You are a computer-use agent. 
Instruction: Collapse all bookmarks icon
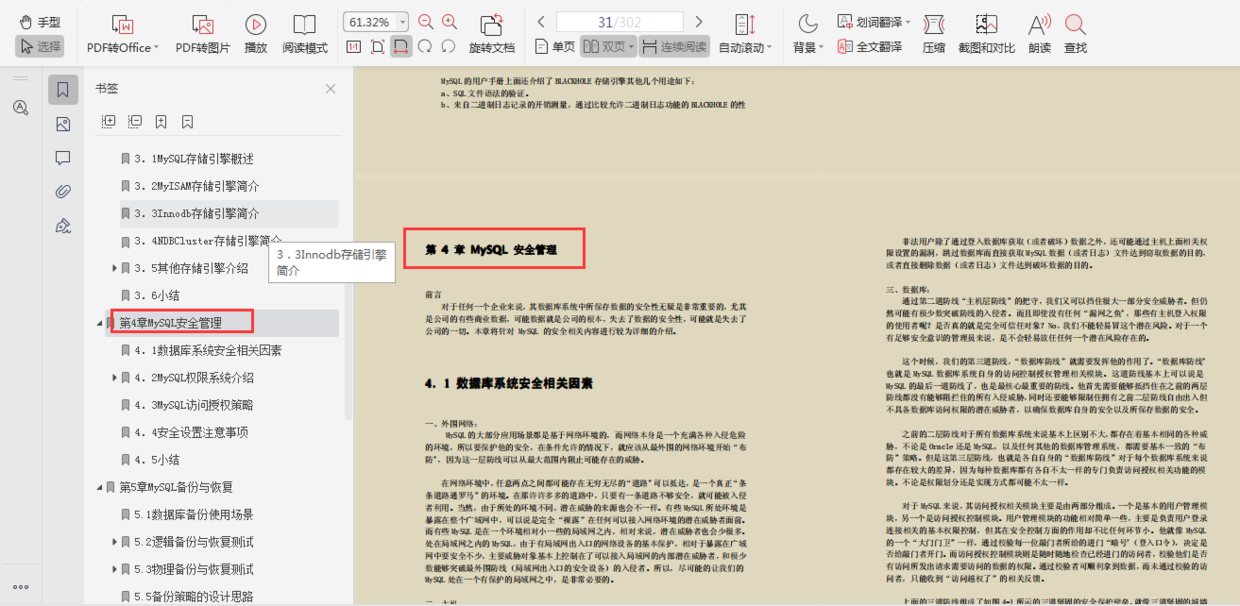(x=135, y=122)
